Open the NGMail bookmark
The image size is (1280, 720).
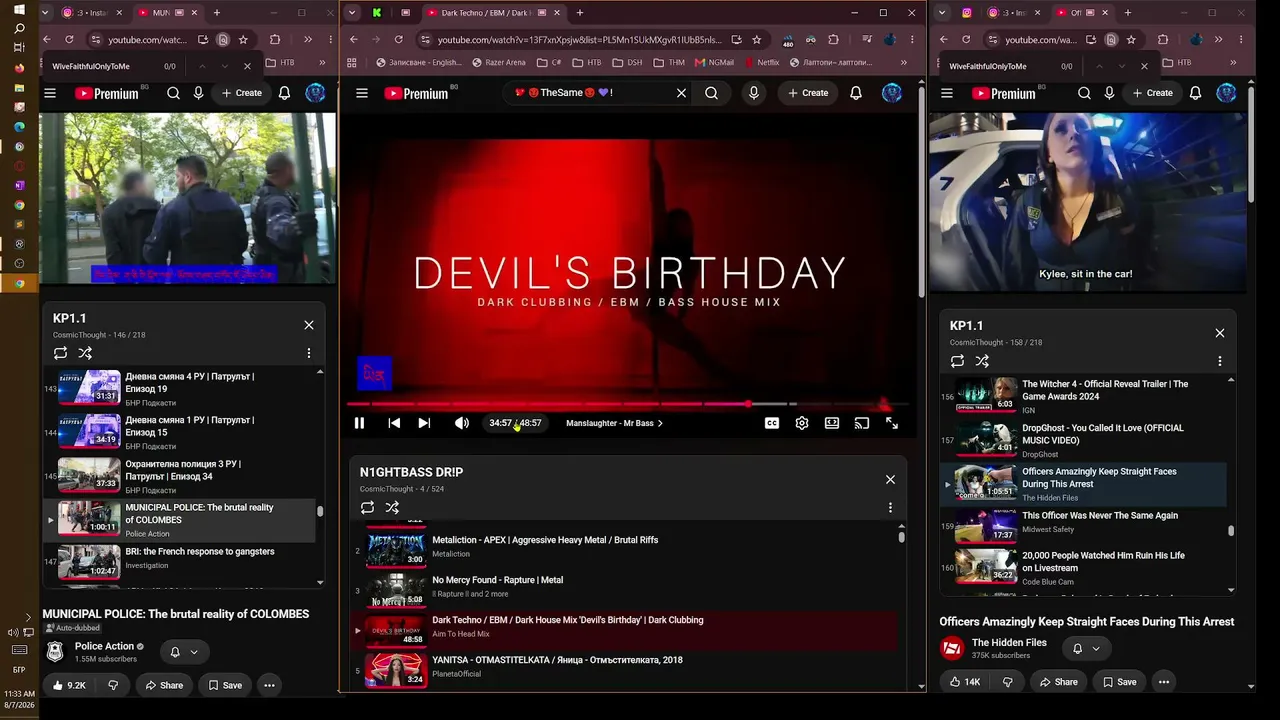coord(714,62)
